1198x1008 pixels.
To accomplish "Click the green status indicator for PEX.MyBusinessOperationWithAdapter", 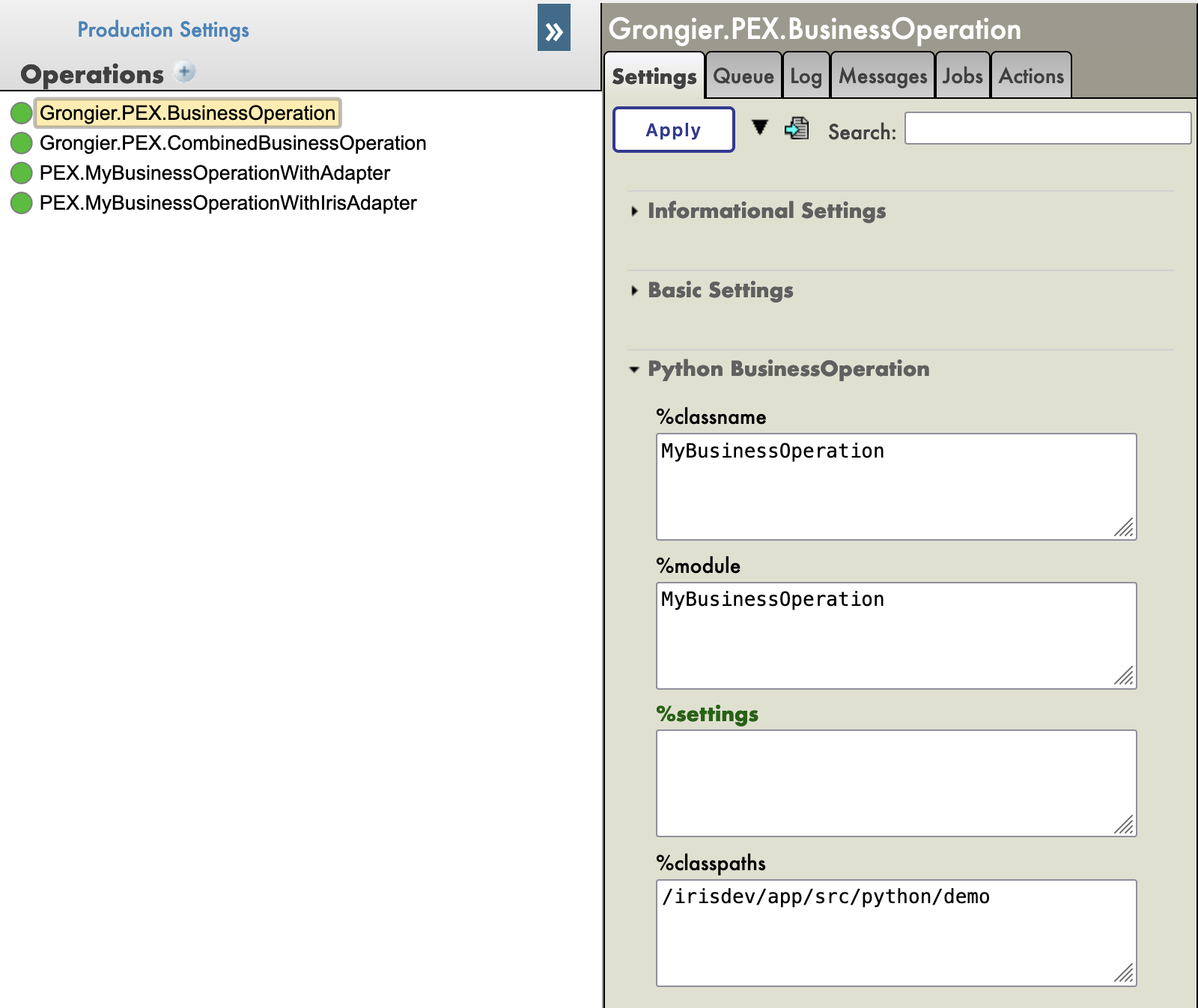I will point(21,172).
